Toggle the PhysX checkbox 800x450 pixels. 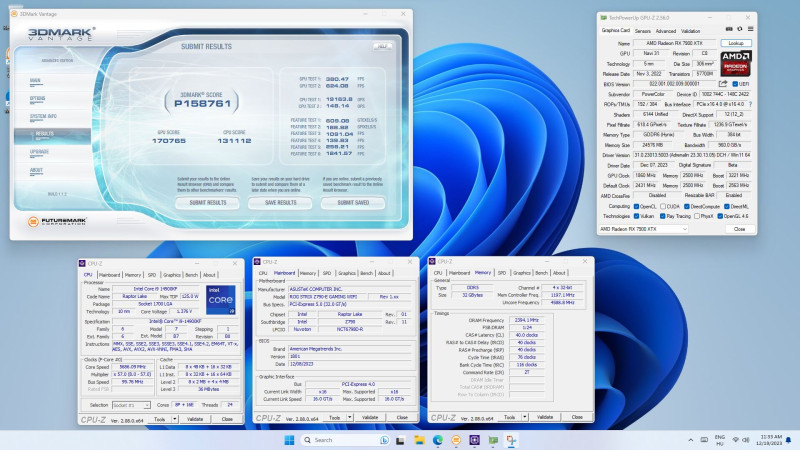coord(697,216)
